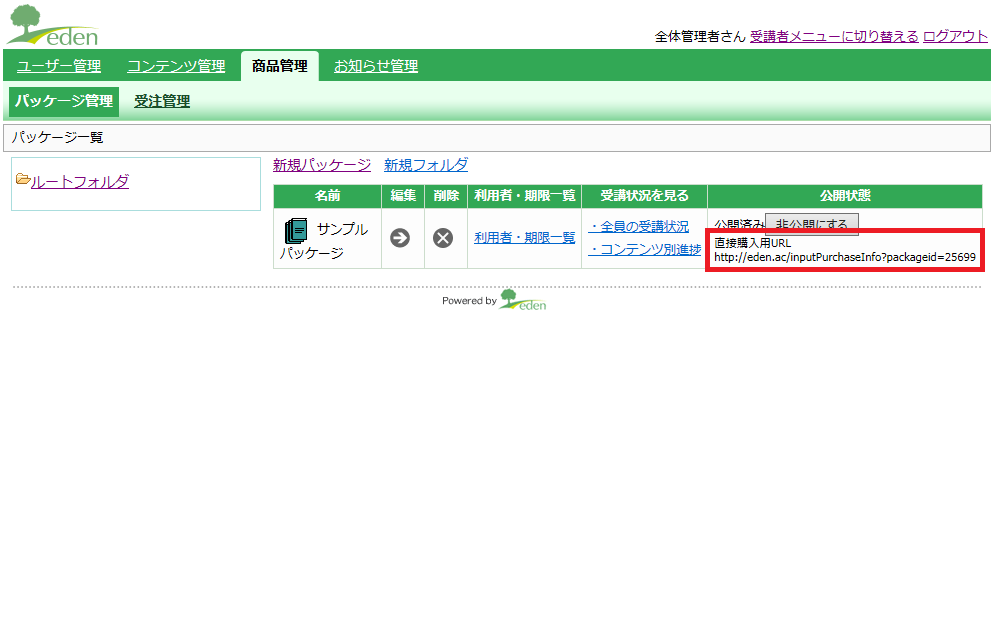Click the 受講状況を見る column header
Screen dimensions: 994x628
(x=645, y=196)
